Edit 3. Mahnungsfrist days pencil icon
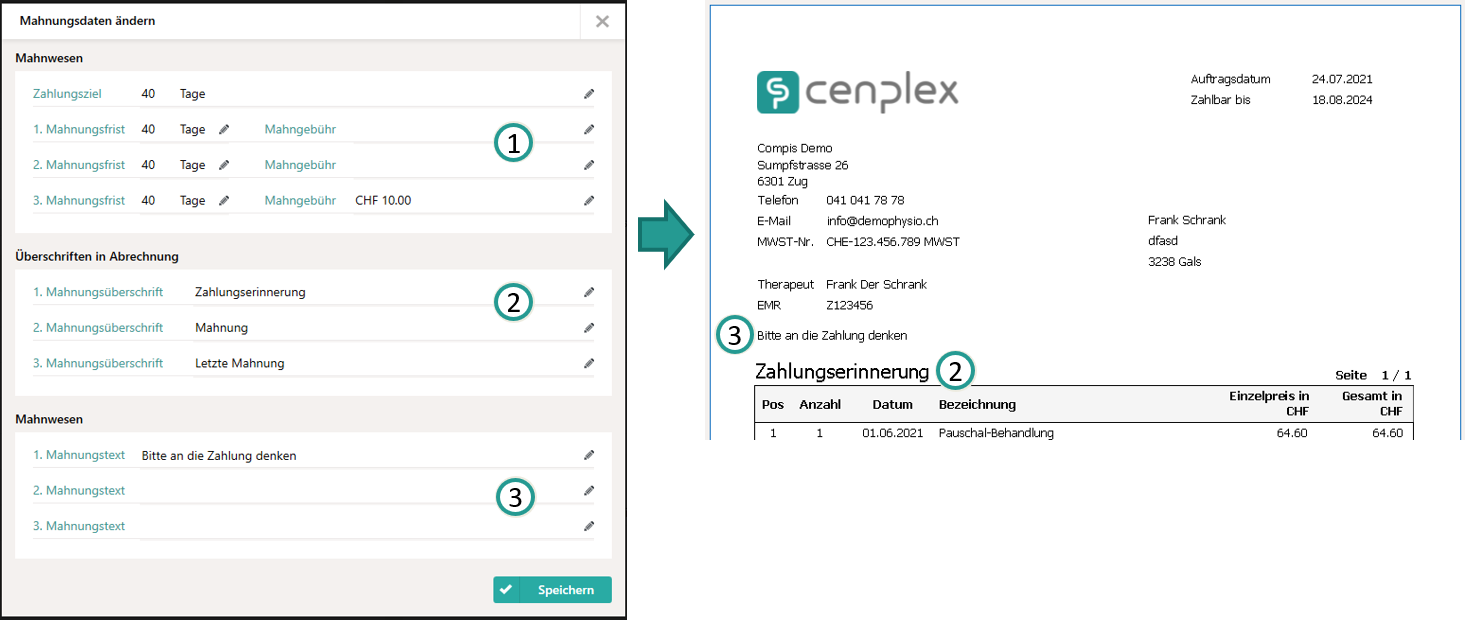Image resolution: width=1466 pixels, height=620 pixels. (x=224, y=201)
